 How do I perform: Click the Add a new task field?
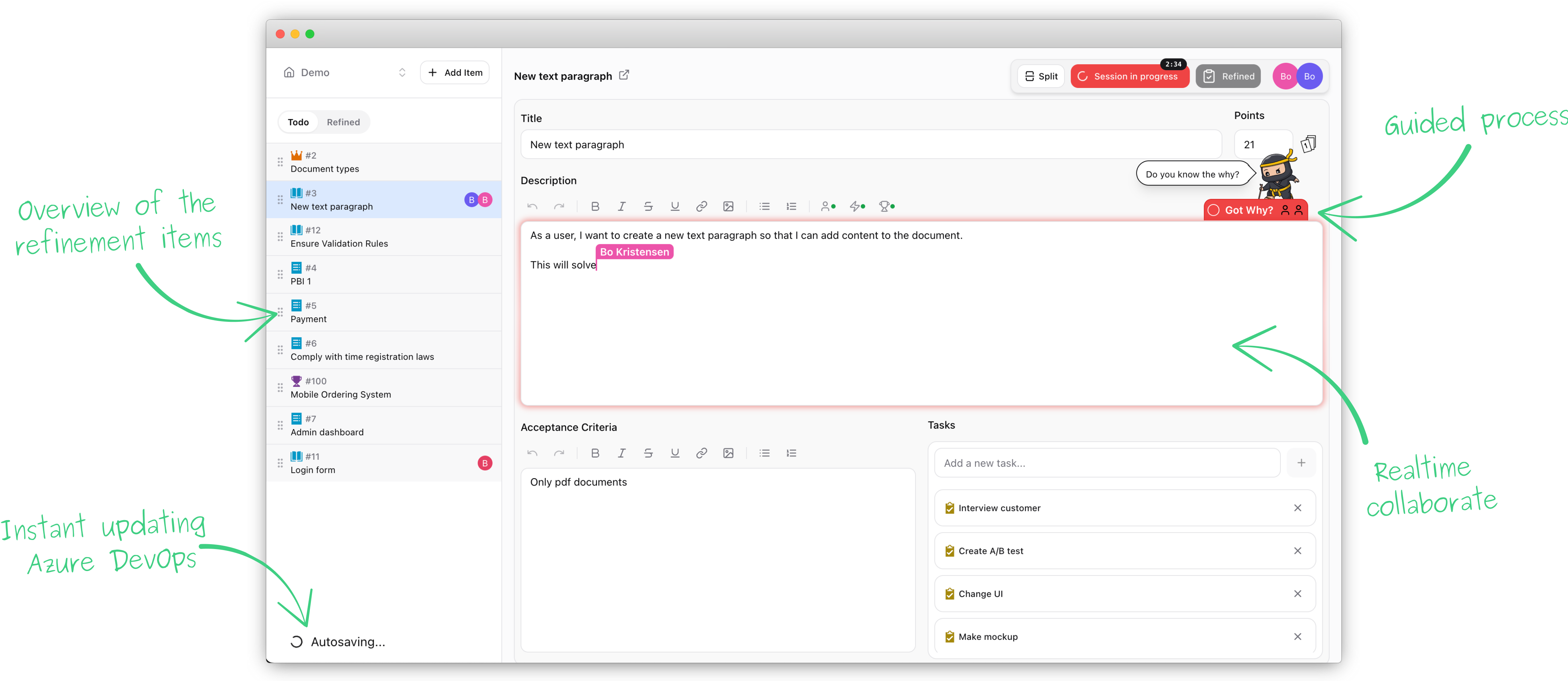[1106, 463]
